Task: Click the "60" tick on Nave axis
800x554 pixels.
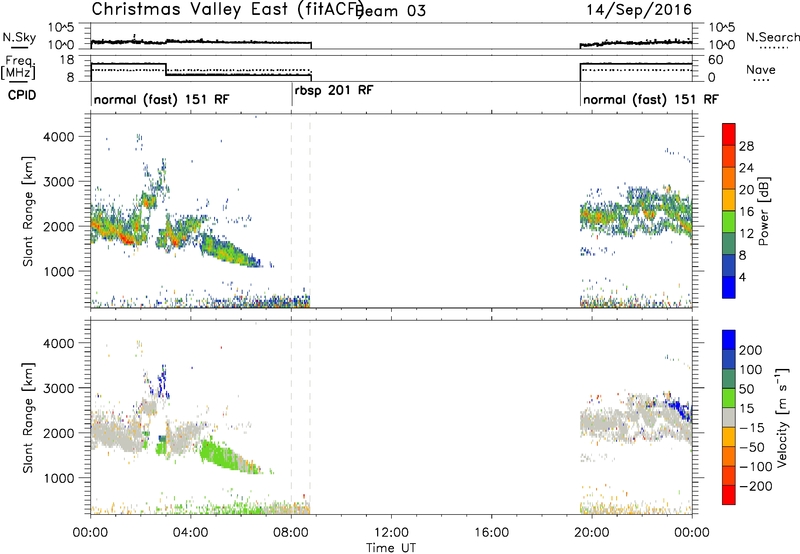Action: click(x=716, y=60)
